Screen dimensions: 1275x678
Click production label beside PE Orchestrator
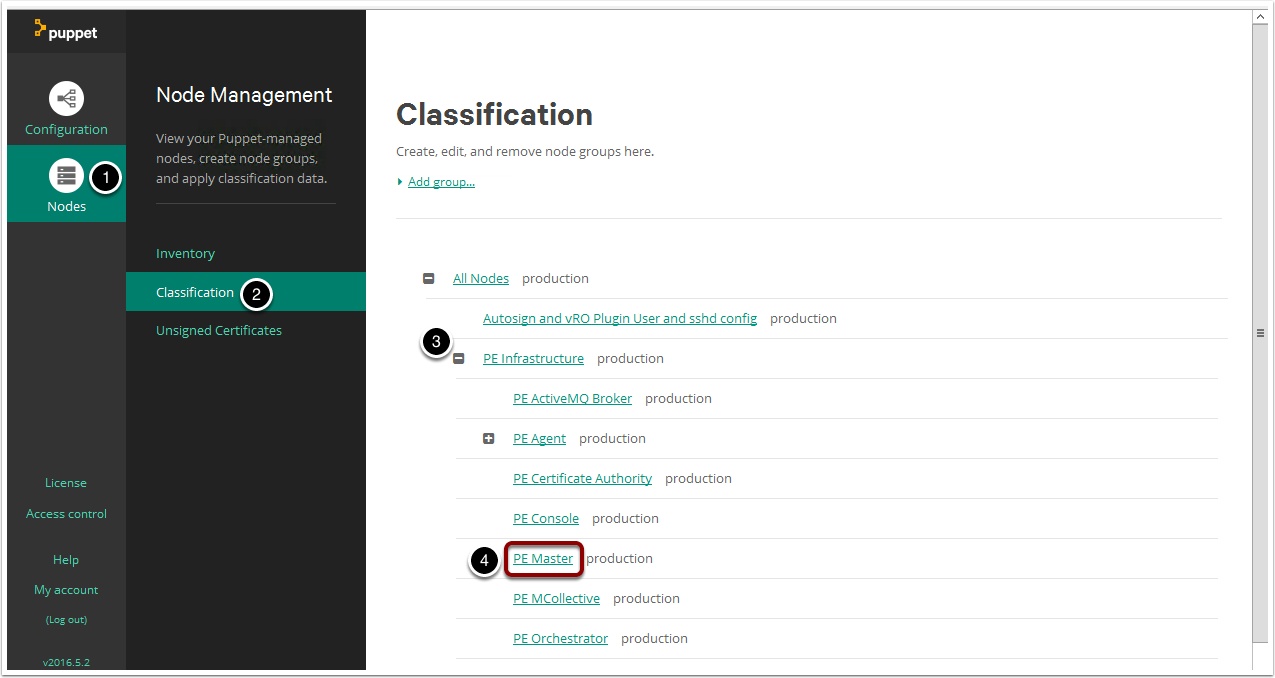point(654,639)
